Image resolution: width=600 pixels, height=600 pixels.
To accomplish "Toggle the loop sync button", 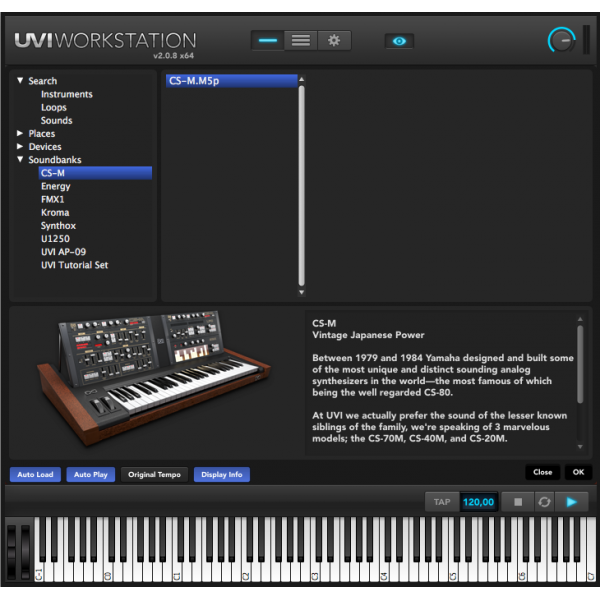I will tap(544, 502).
